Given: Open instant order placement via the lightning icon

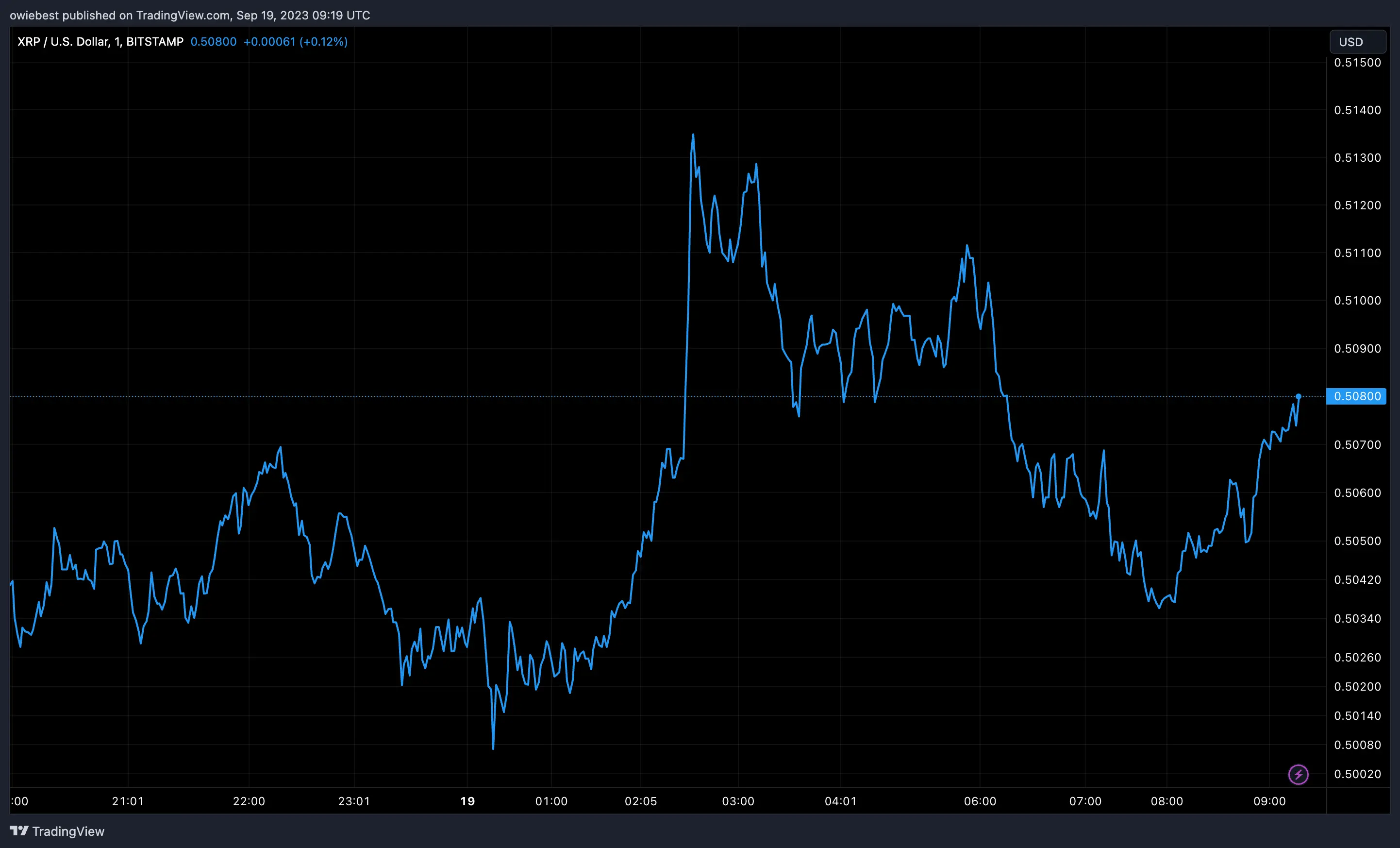Looking at the screenshot, I should (1298, 774).
